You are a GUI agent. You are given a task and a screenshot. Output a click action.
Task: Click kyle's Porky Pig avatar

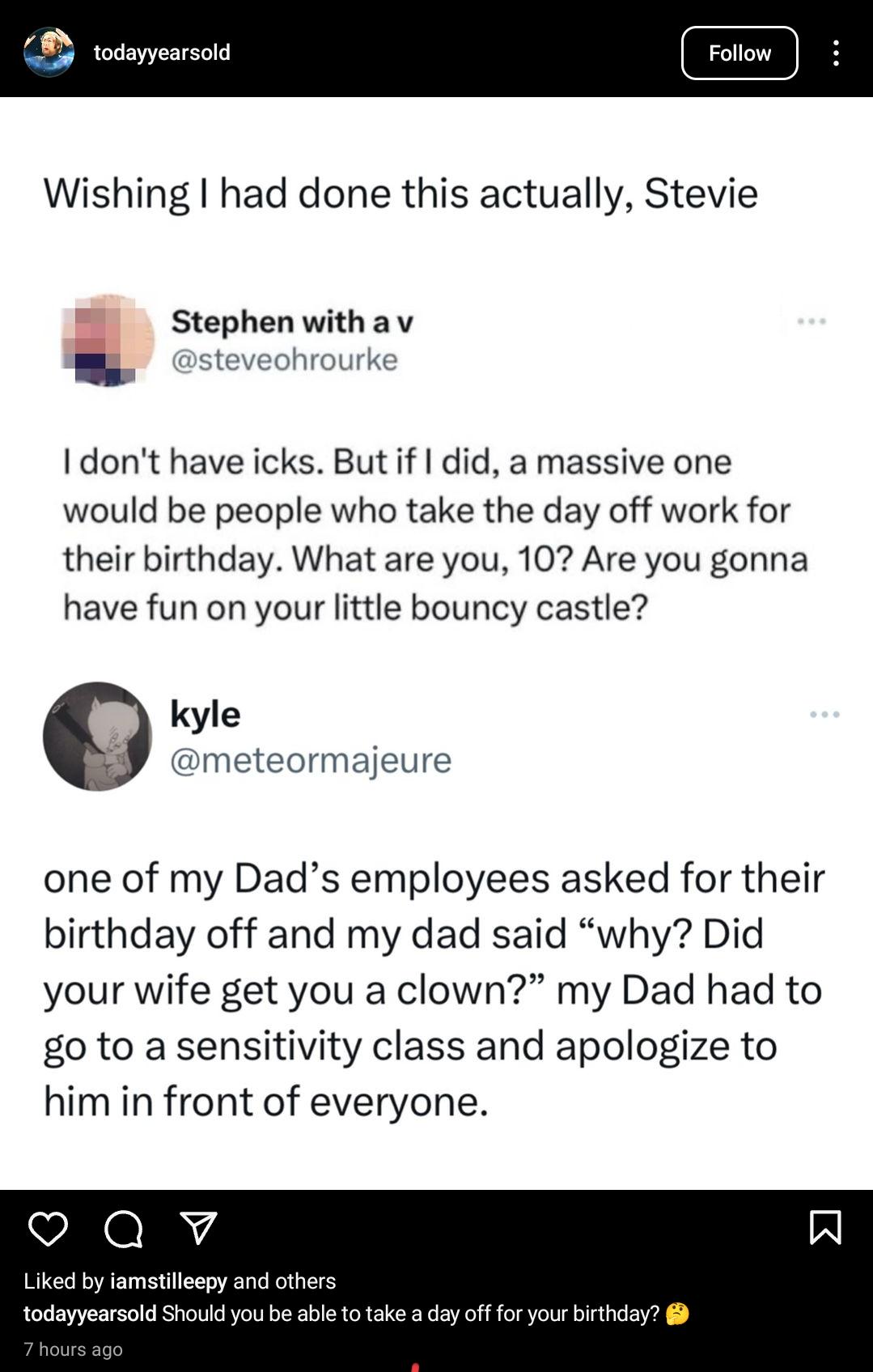point(98,741)
